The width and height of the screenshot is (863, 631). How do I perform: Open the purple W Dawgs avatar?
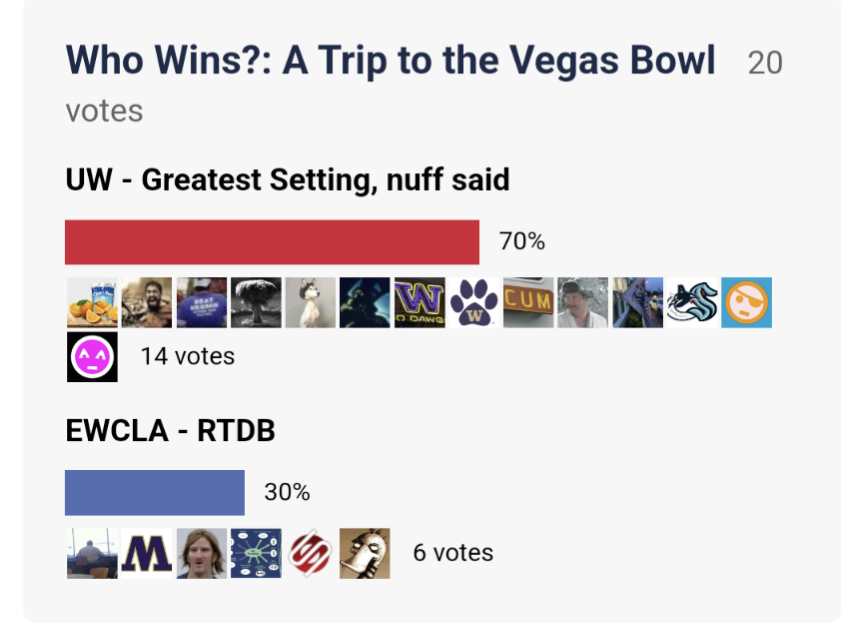420,303
